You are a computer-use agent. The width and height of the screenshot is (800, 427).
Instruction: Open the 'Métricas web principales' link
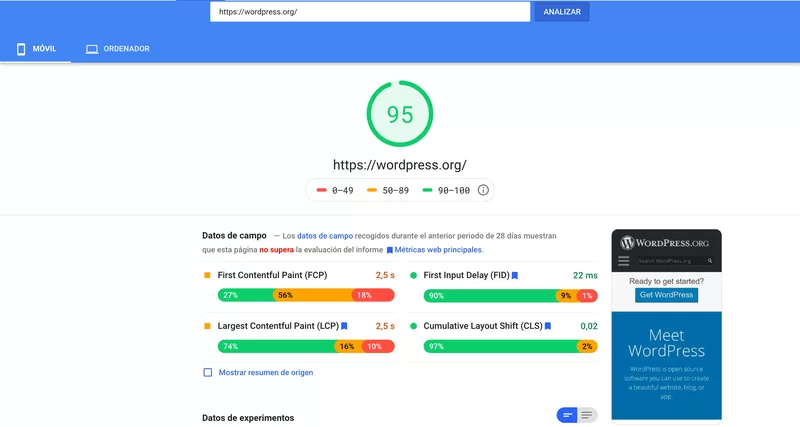pos(439,249)
